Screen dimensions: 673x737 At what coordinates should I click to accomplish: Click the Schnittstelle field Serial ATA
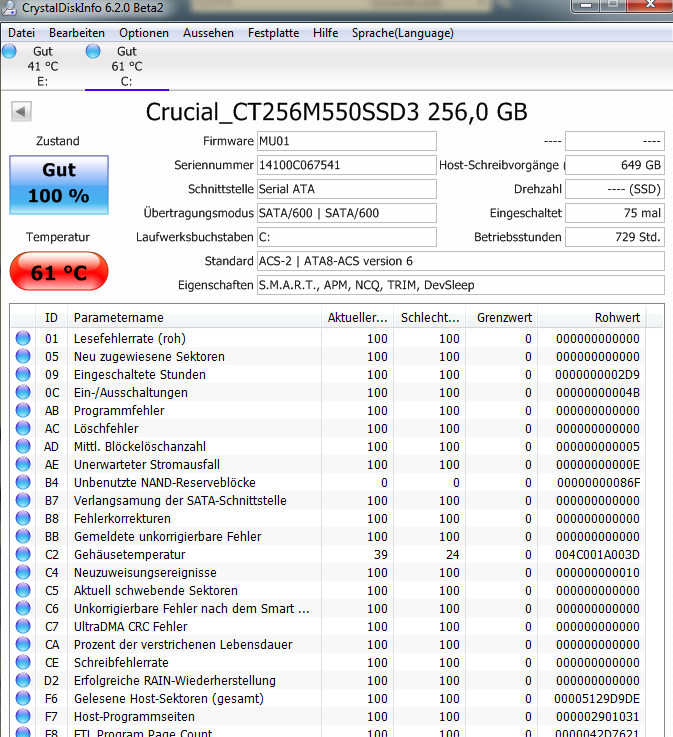[347, 189]
